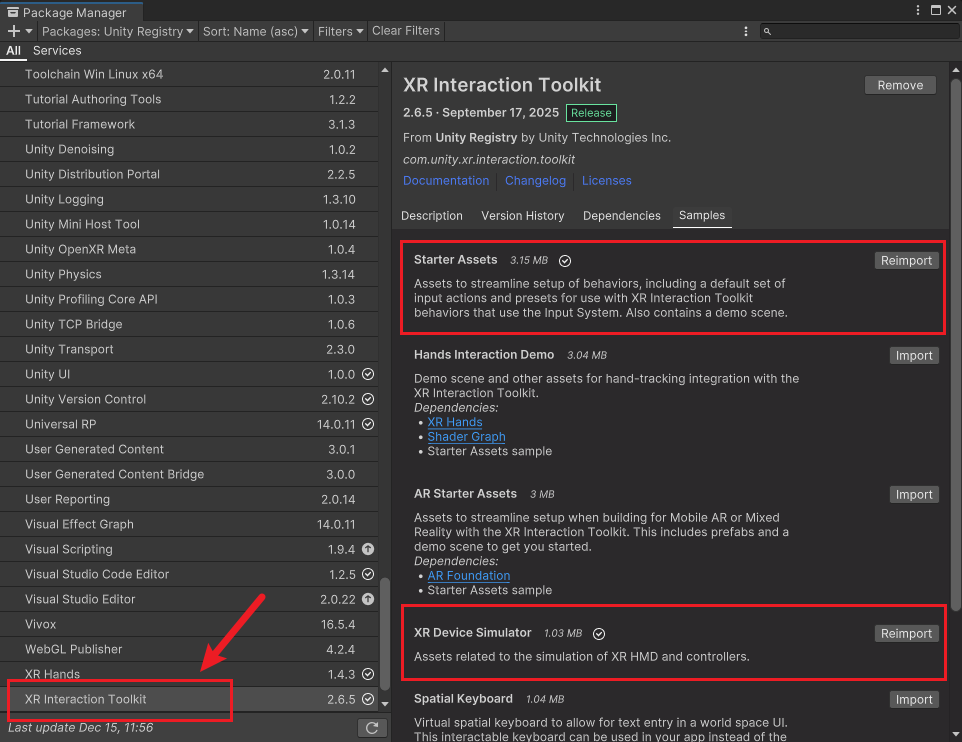Reimport the Starter Assets sample
This screenshot has height=742, width=962.
click(906, 260)
